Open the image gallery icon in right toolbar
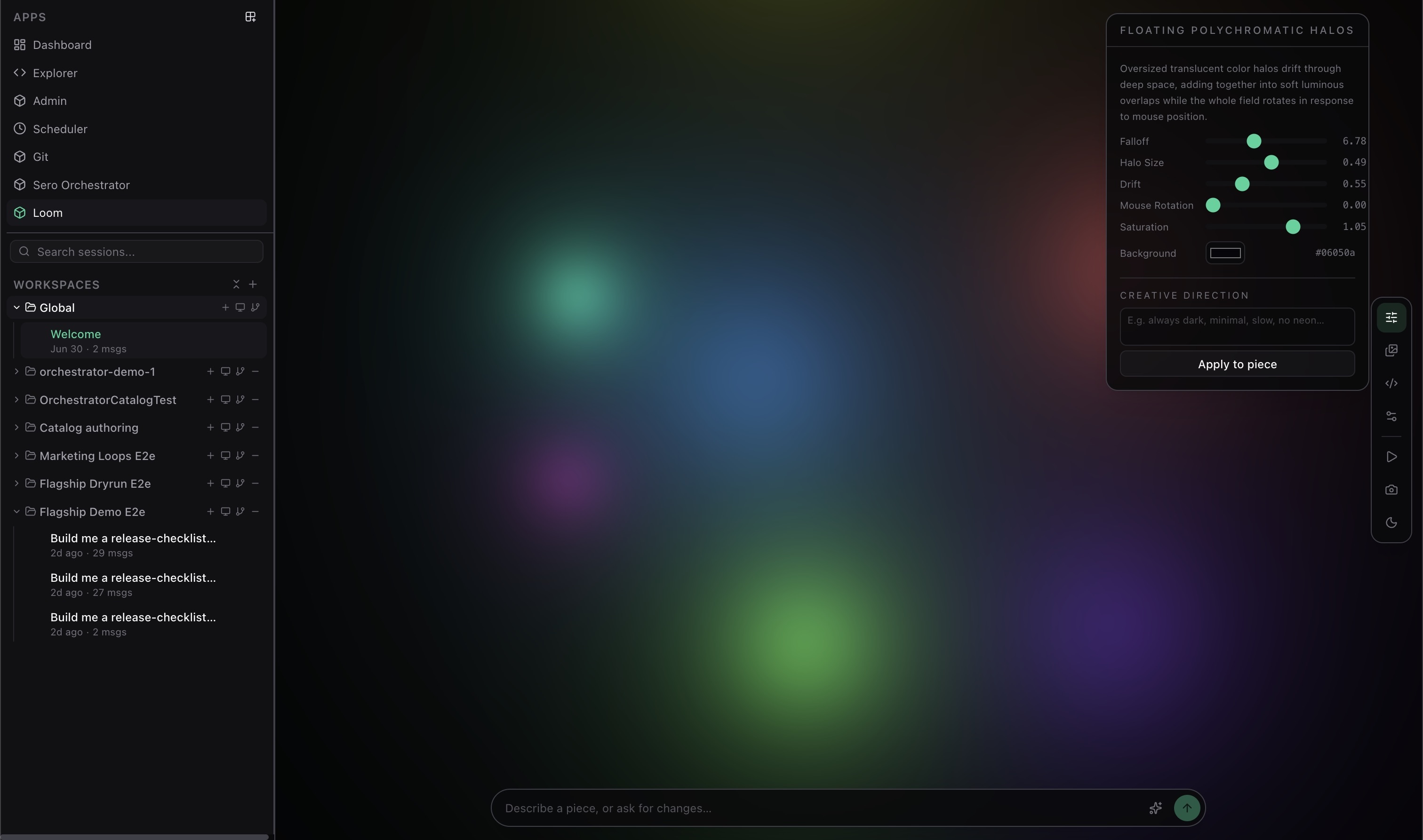1423x840 pixels. pos(1391,350)
